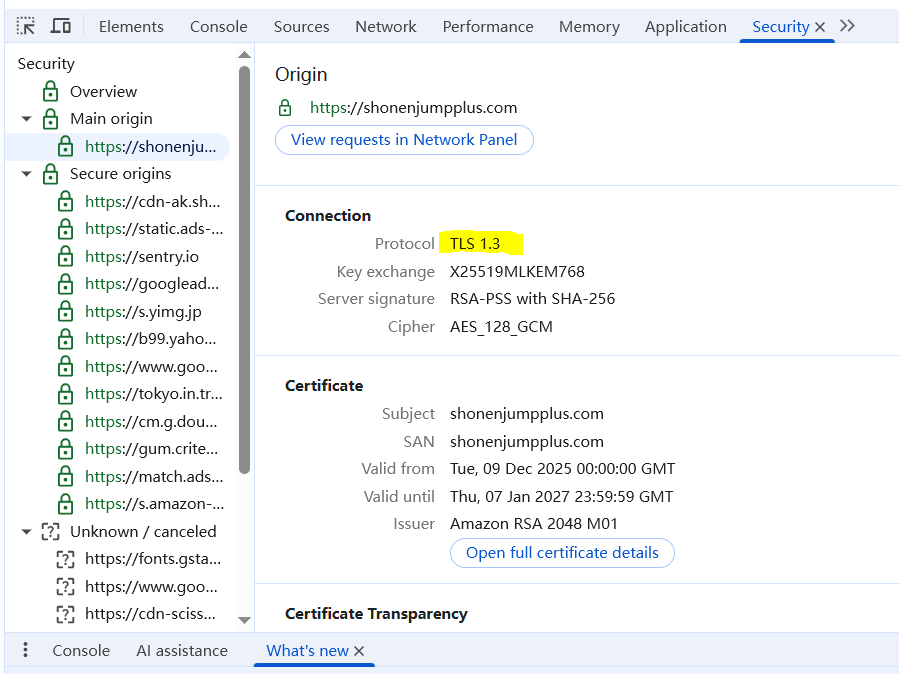Activate the inspect element picker icon

coord(25,26)
